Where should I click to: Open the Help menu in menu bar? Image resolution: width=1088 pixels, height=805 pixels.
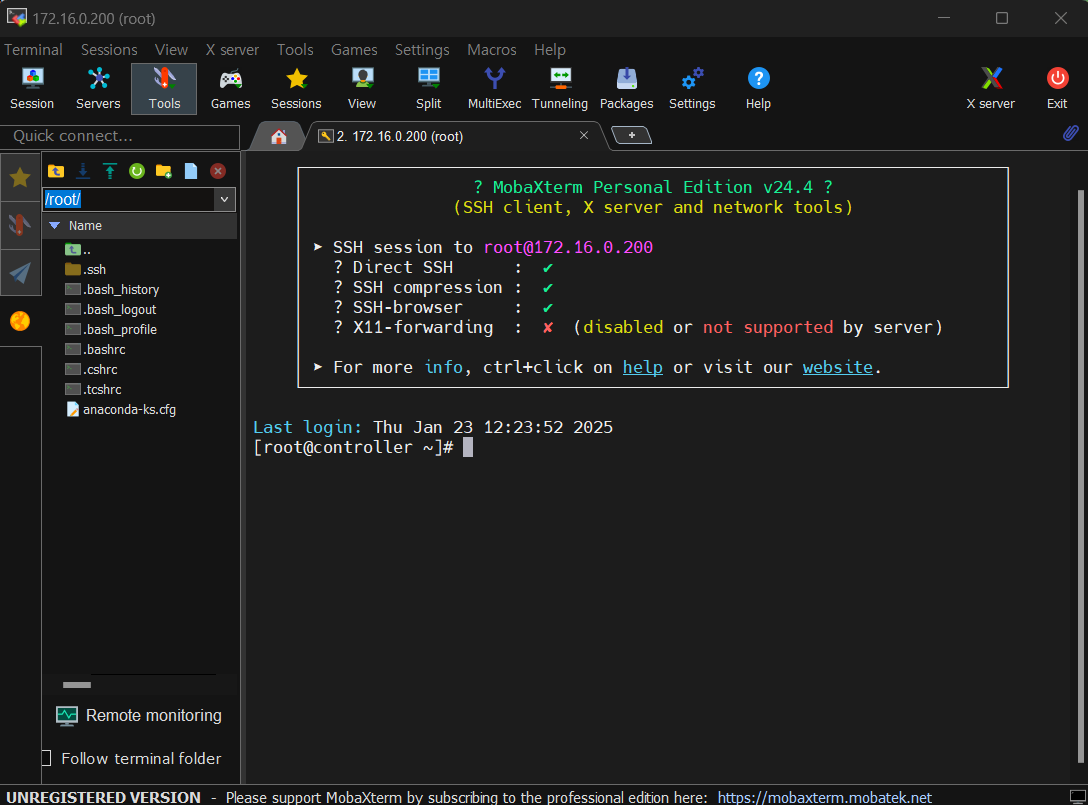550,50
